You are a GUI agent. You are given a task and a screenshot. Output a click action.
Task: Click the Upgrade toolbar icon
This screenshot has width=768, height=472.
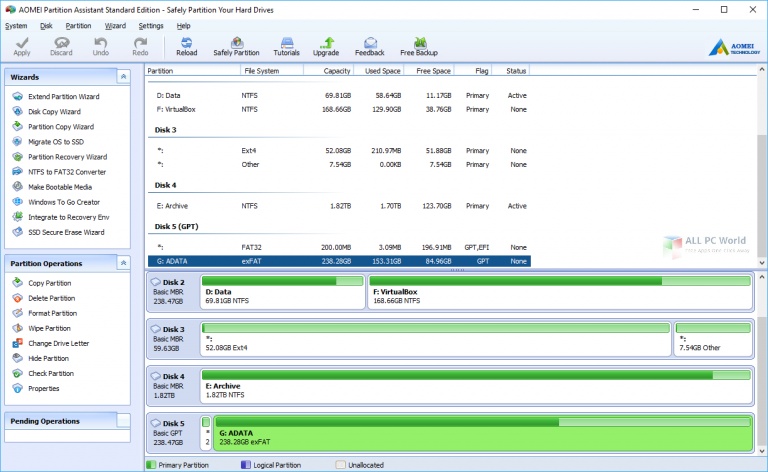tap(326, 47)
